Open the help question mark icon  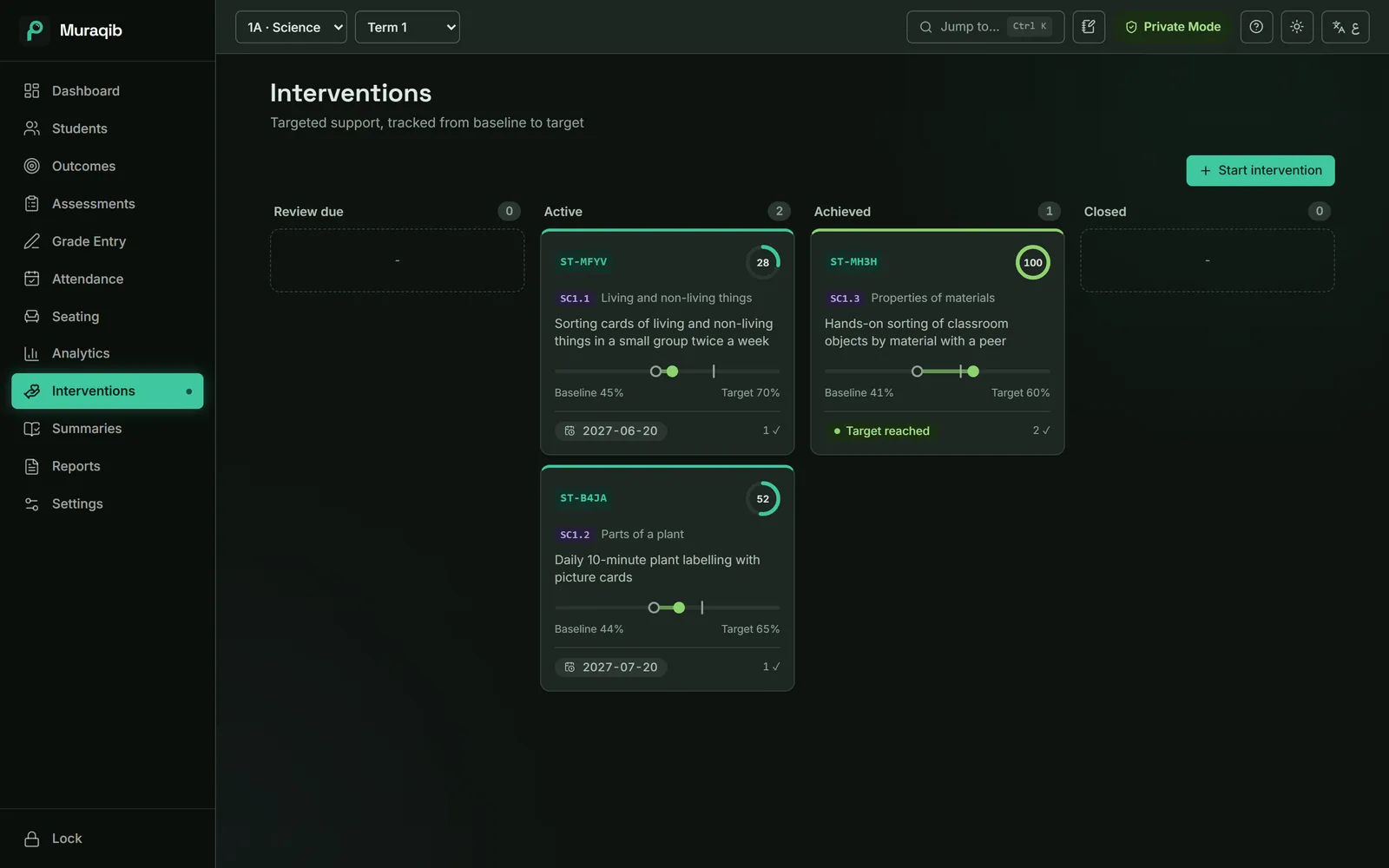point(1256,27)
